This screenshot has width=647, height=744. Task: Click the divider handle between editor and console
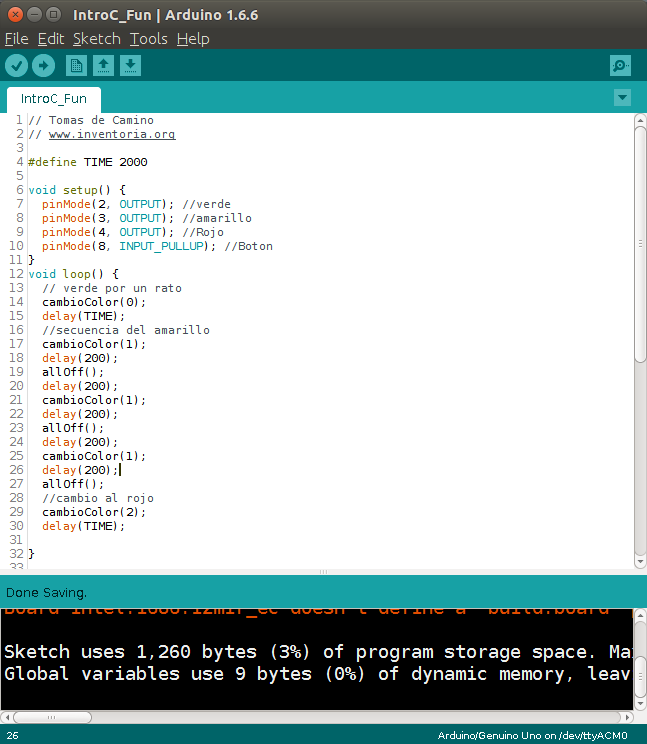[x=324, y=572]
